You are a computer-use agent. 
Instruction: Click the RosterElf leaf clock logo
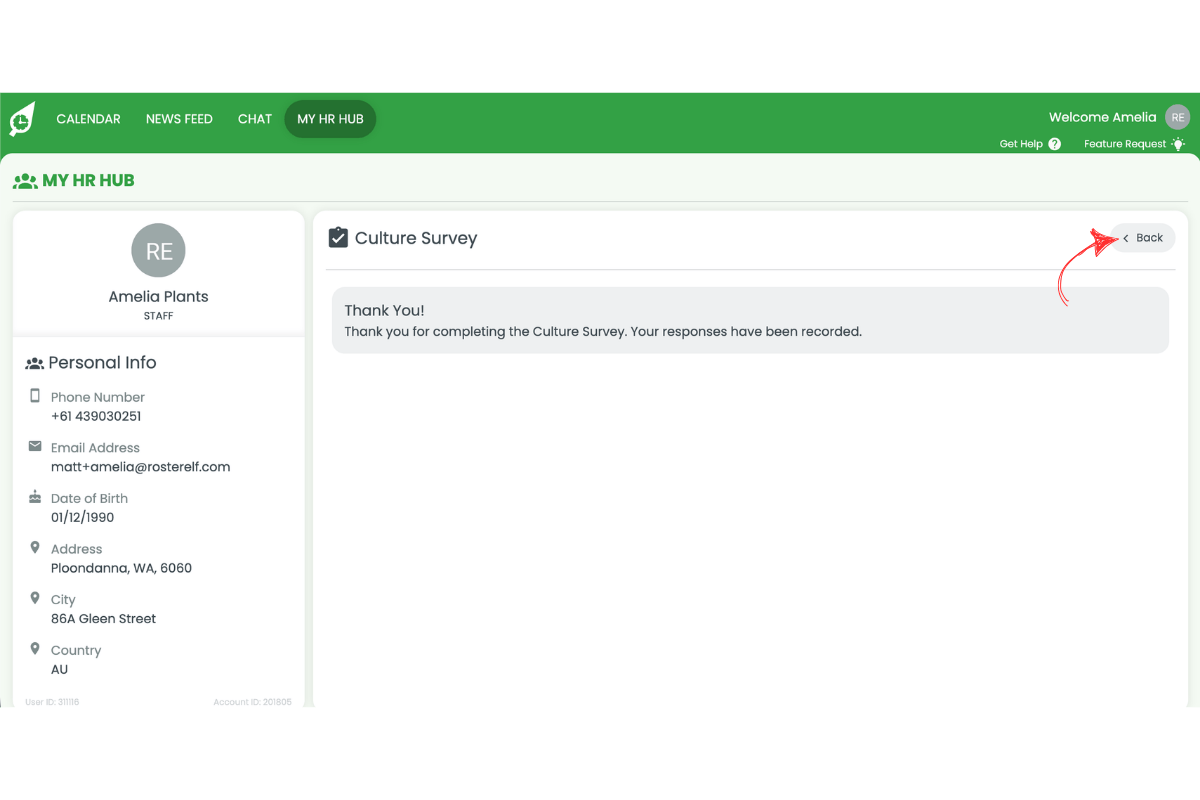pyautogui.click(x=22, y=119)
